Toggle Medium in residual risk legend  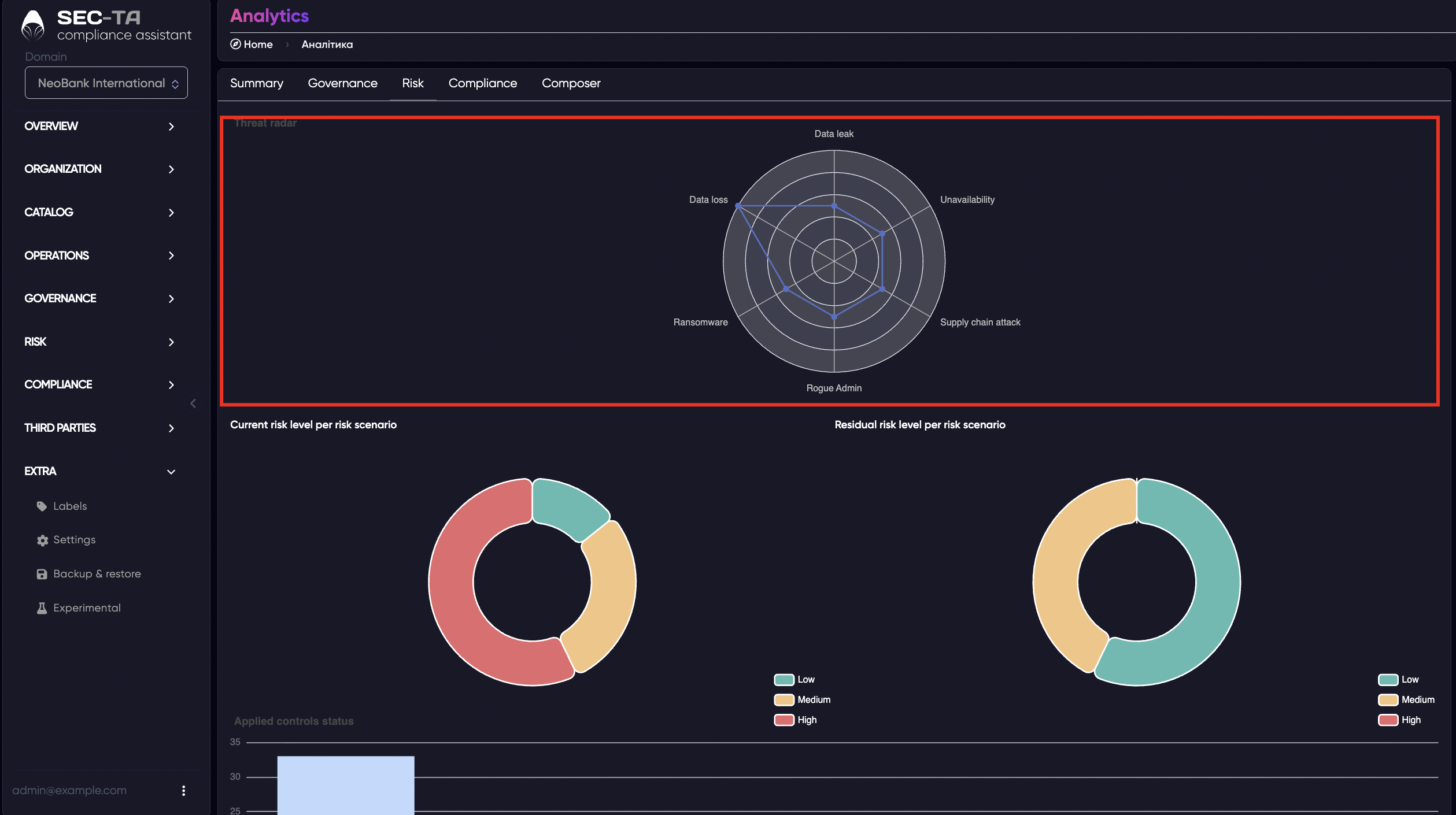pyautogui.click(x=1406, y=700)
